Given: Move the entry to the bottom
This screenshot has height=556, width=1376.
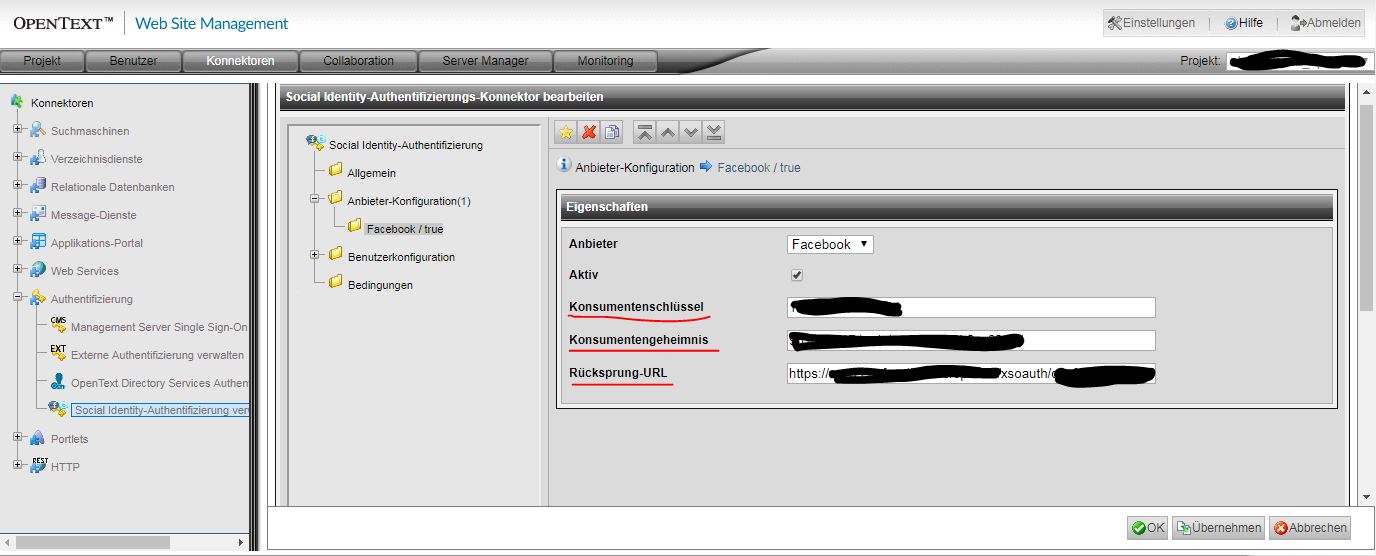Looking at the screenshot, I should click(714, 132).
